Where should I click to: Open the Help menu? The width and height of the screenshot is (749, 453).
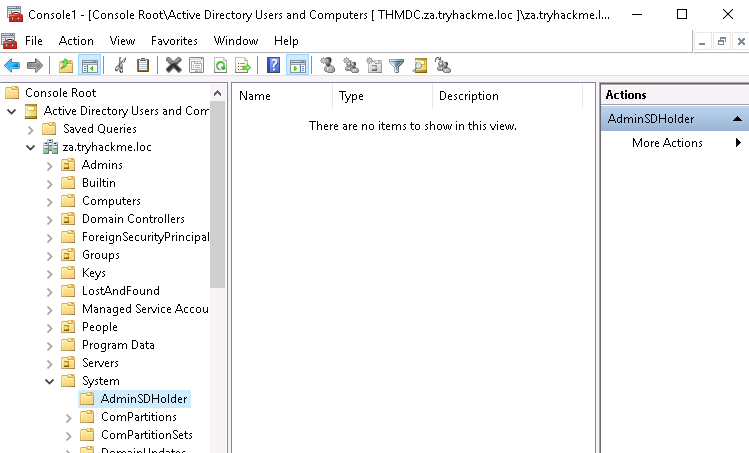[x=286, y=41]
